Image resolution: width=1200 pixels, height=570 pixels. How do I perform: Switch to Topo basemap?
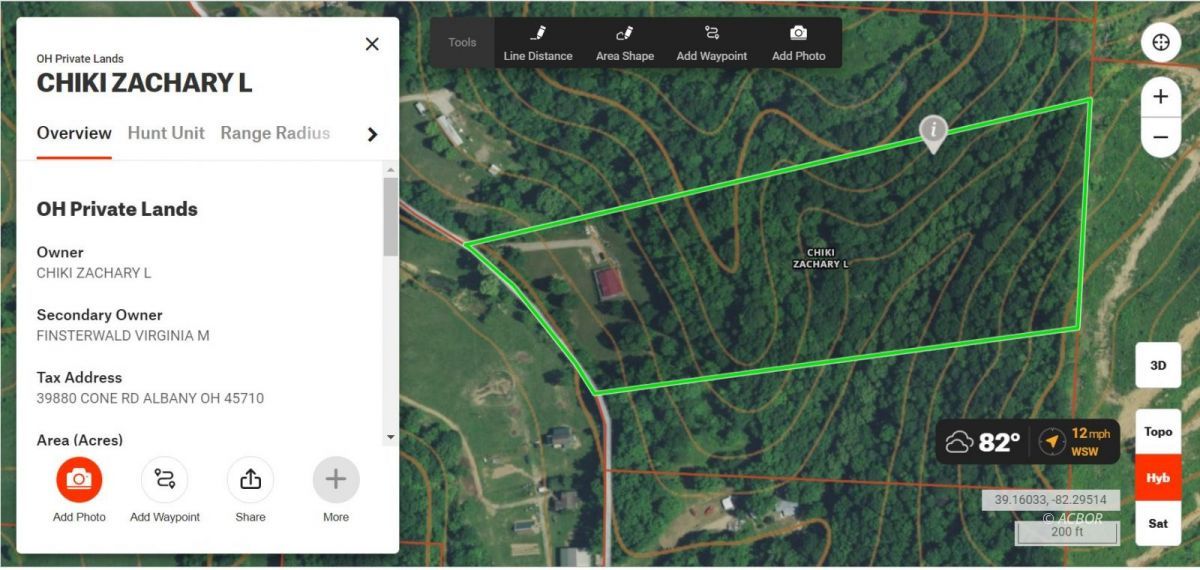tap(1158, 432)
